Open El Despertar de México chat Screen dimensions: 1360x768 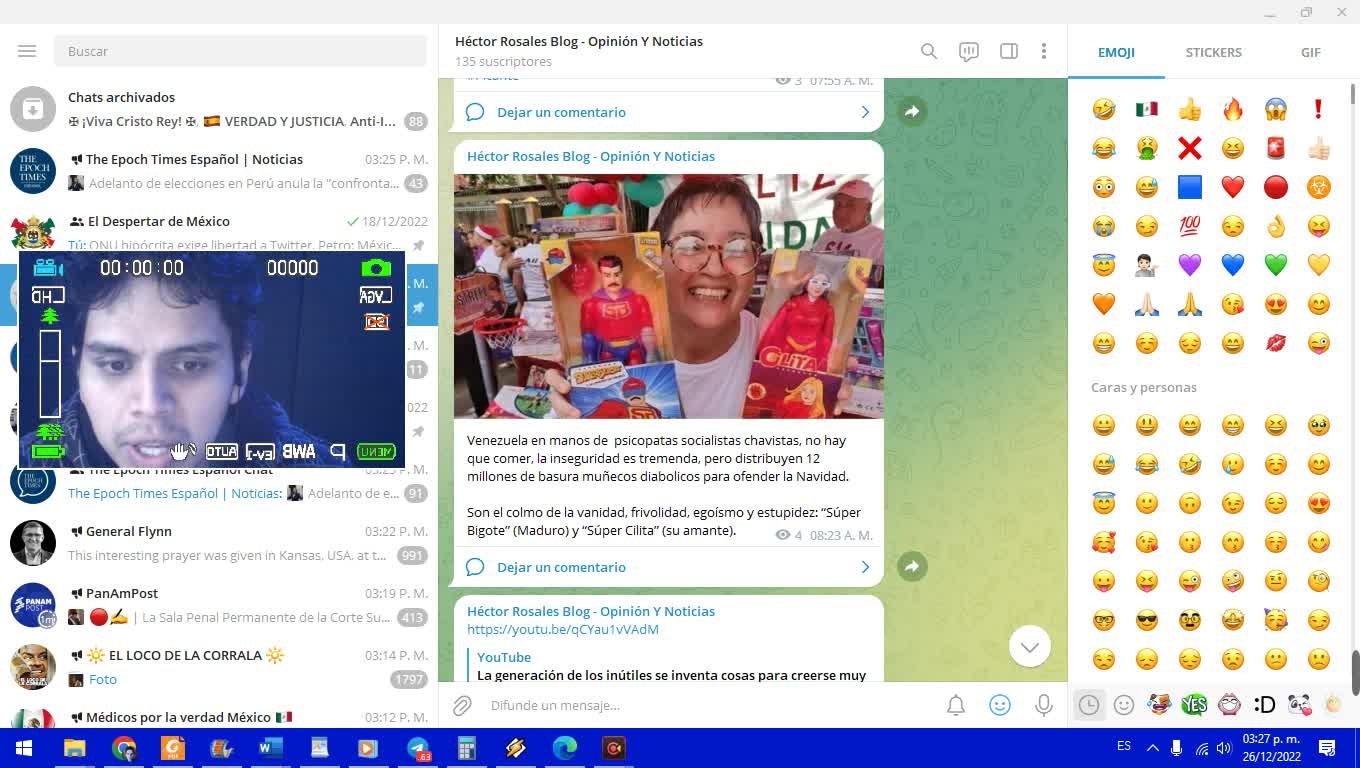click(x=219, y=233)
